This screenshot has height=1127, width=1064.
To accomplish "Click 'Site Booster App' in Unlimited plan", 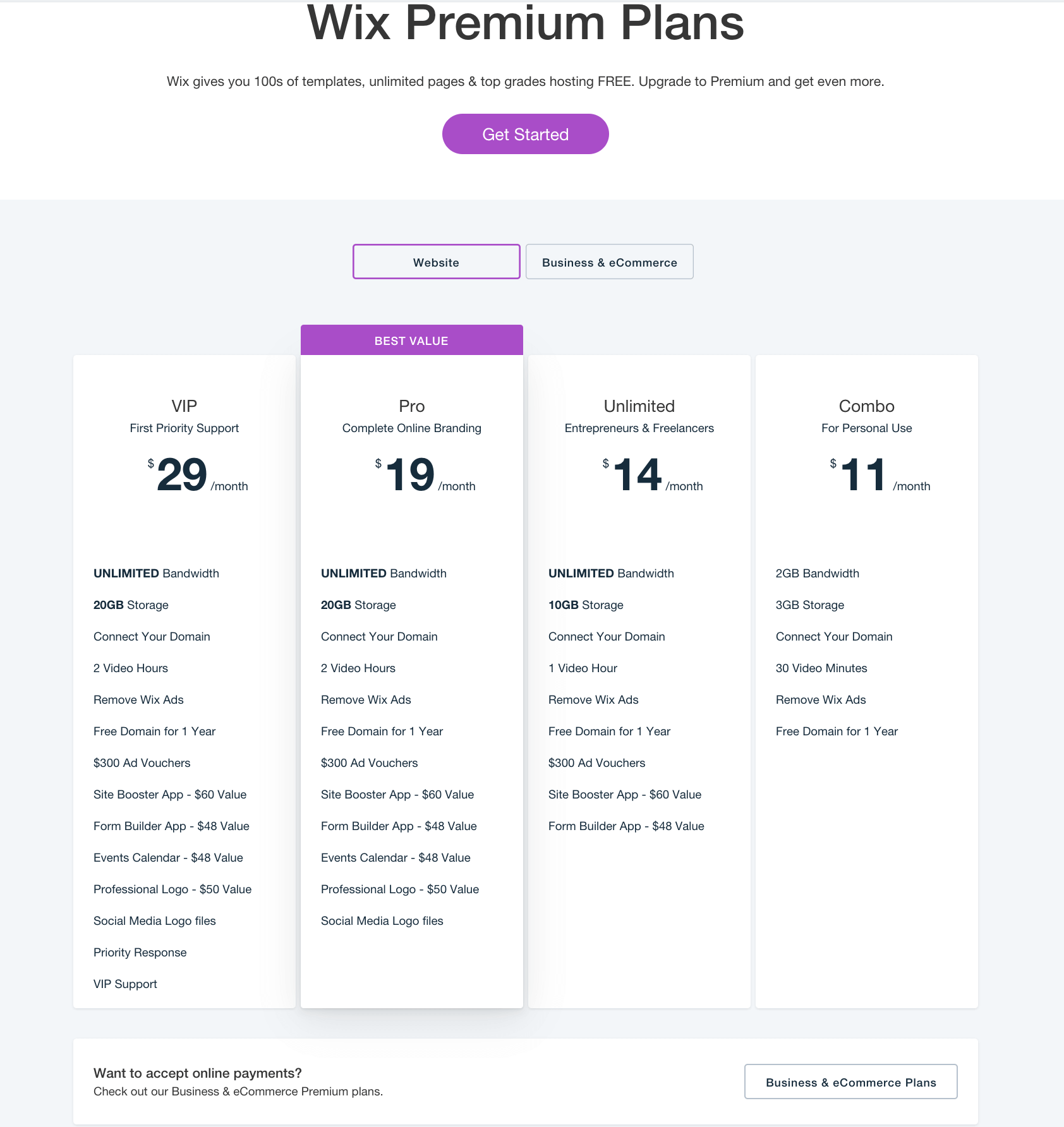I will tap(625, 794).
